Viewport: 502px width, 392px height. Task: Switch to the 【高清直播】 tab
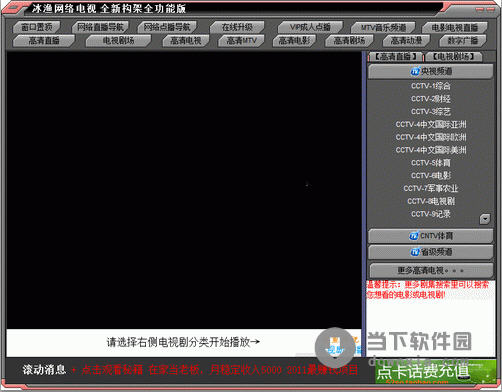point(395,57)
